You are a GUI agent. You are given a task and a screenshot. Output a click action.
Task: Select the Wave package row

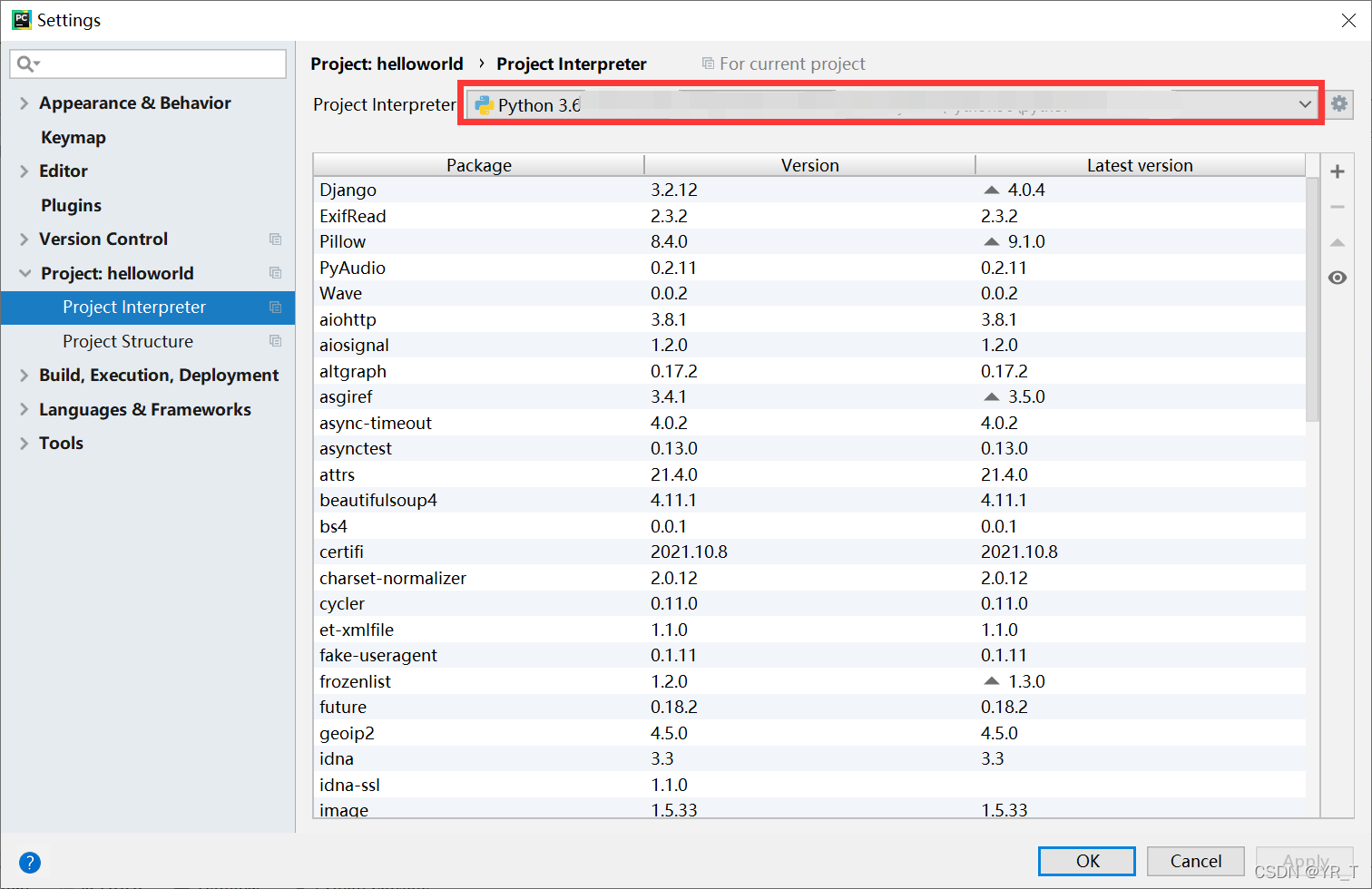(809, 293)
